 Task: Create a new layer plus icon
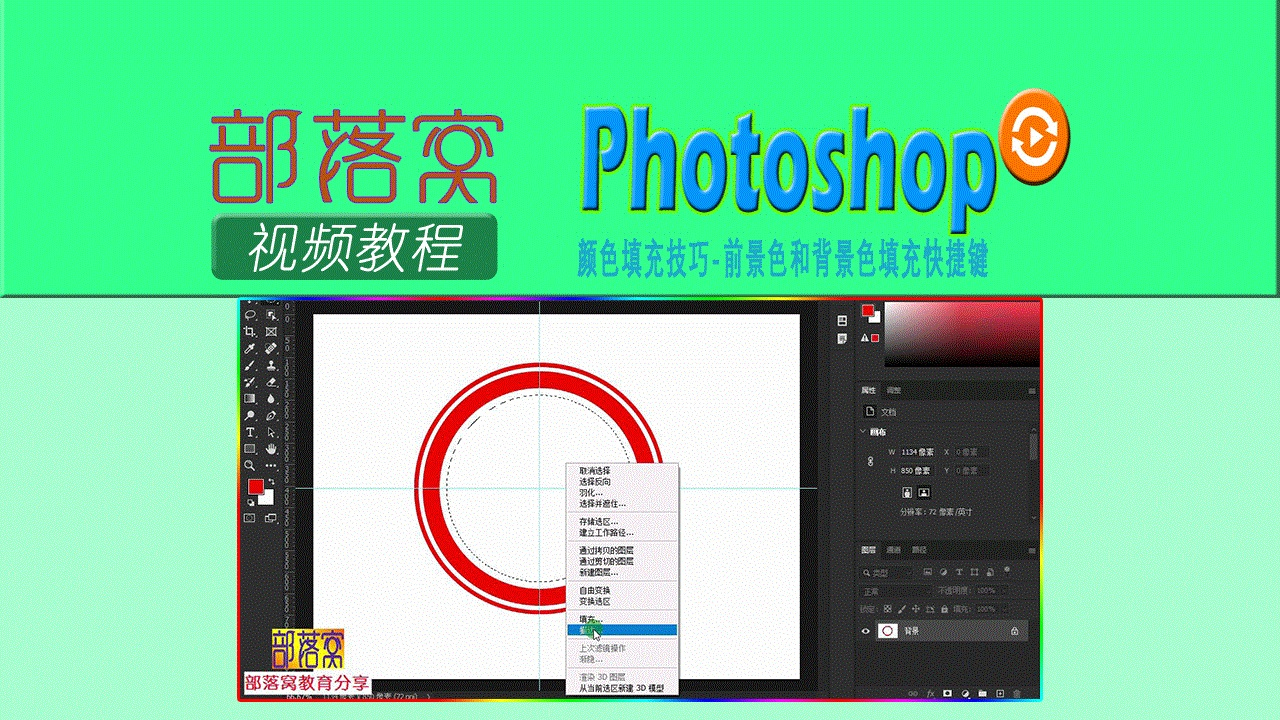pyautogui.click(x=1000, y=693)
